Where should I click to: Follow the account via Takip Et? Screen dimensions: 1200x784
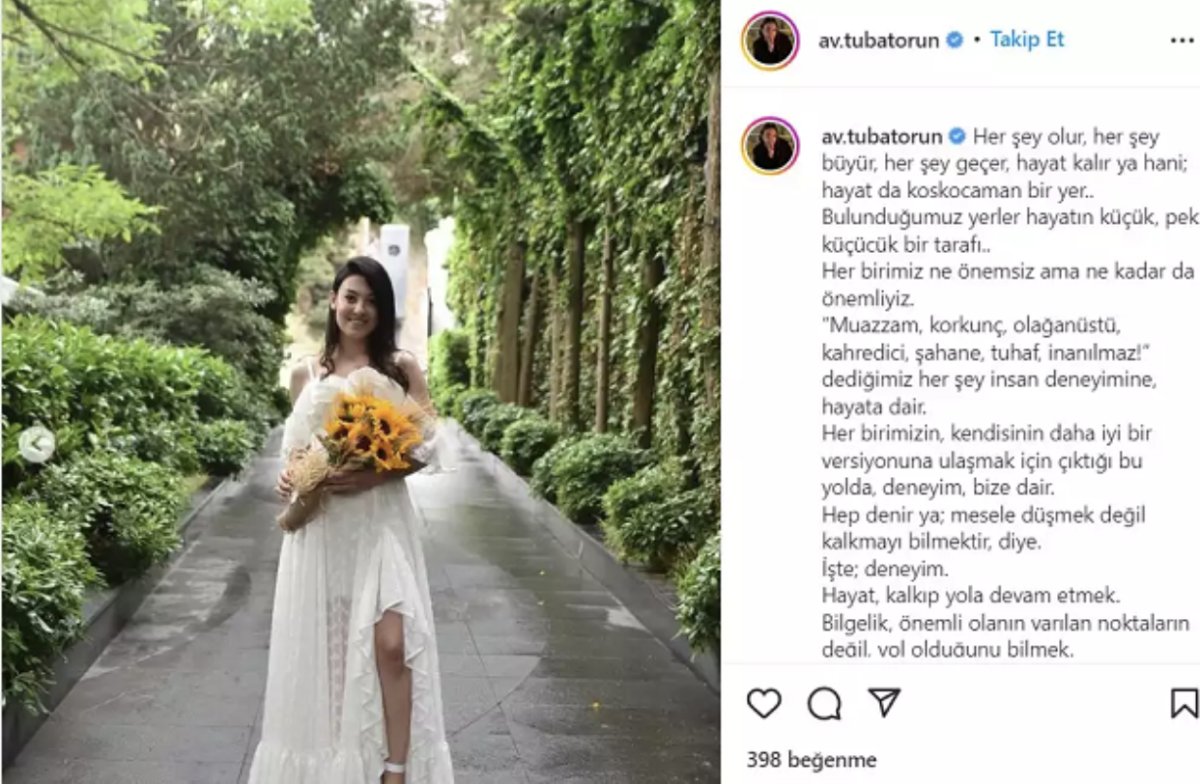pos(1027,39)
